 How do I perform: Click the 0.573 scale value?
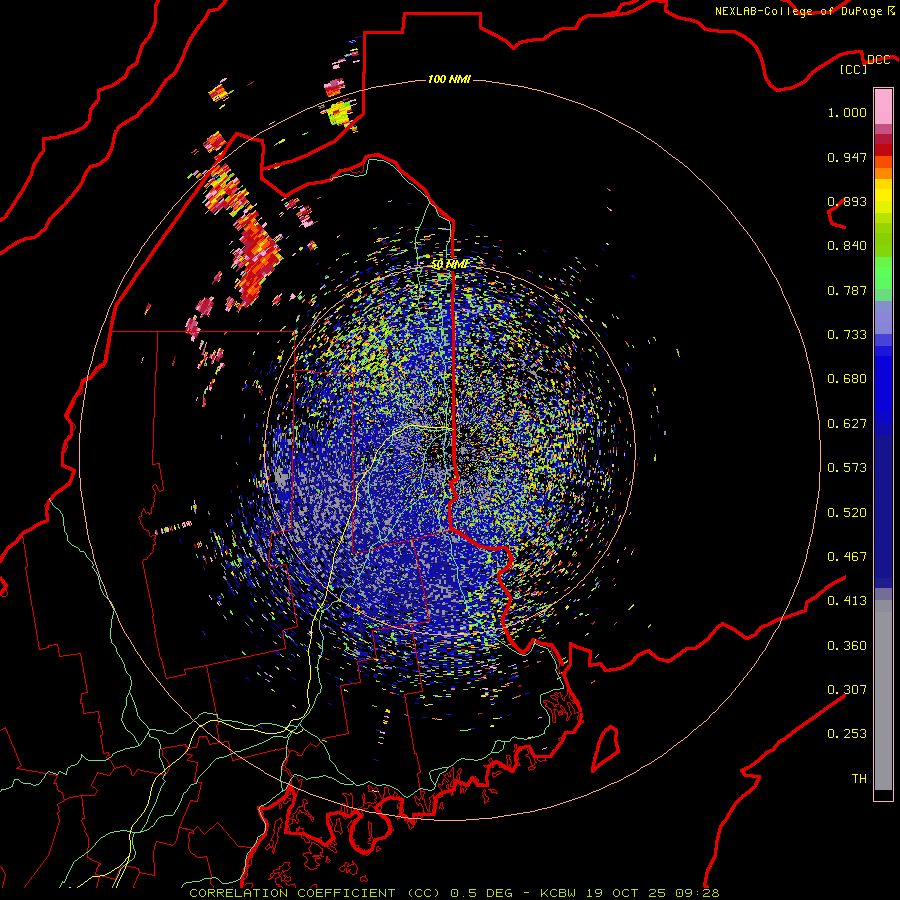pos(847,468)
